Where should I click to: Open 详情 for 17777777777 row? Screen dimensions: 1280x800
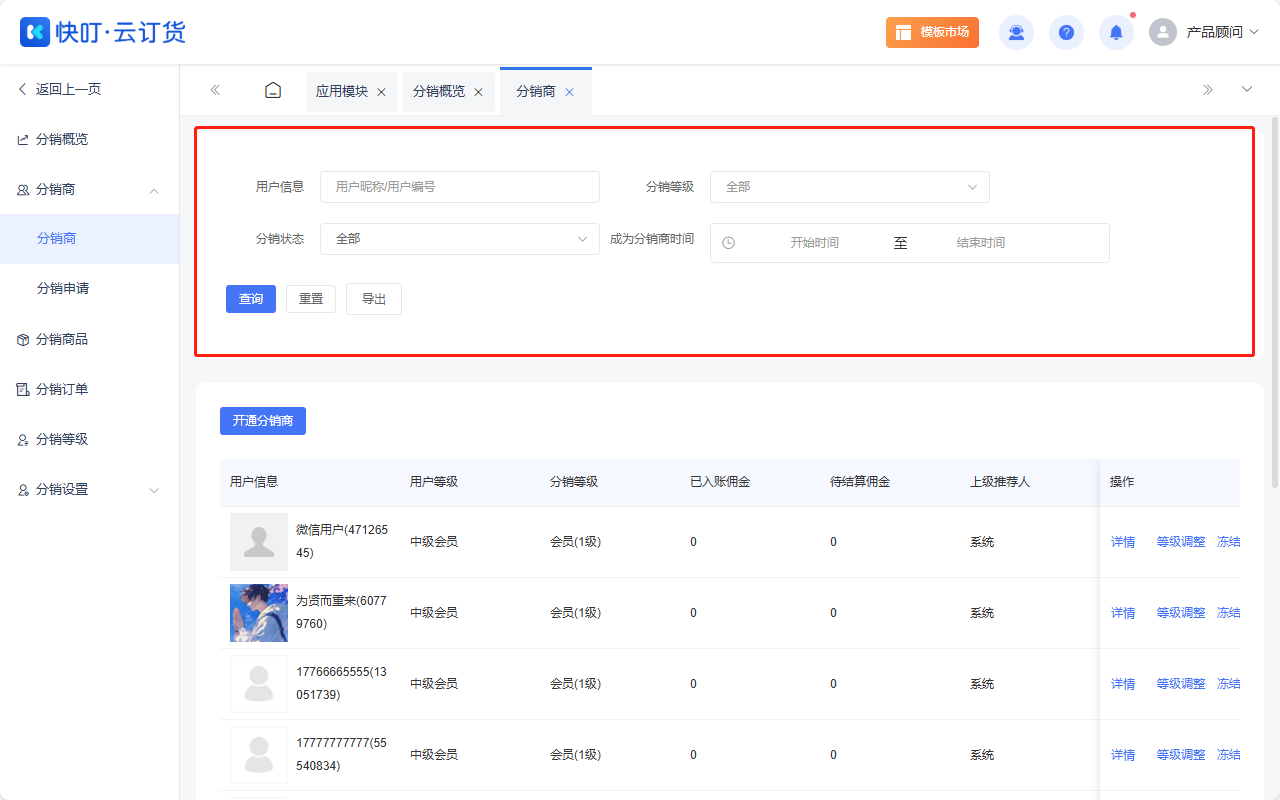[1123, 755]
